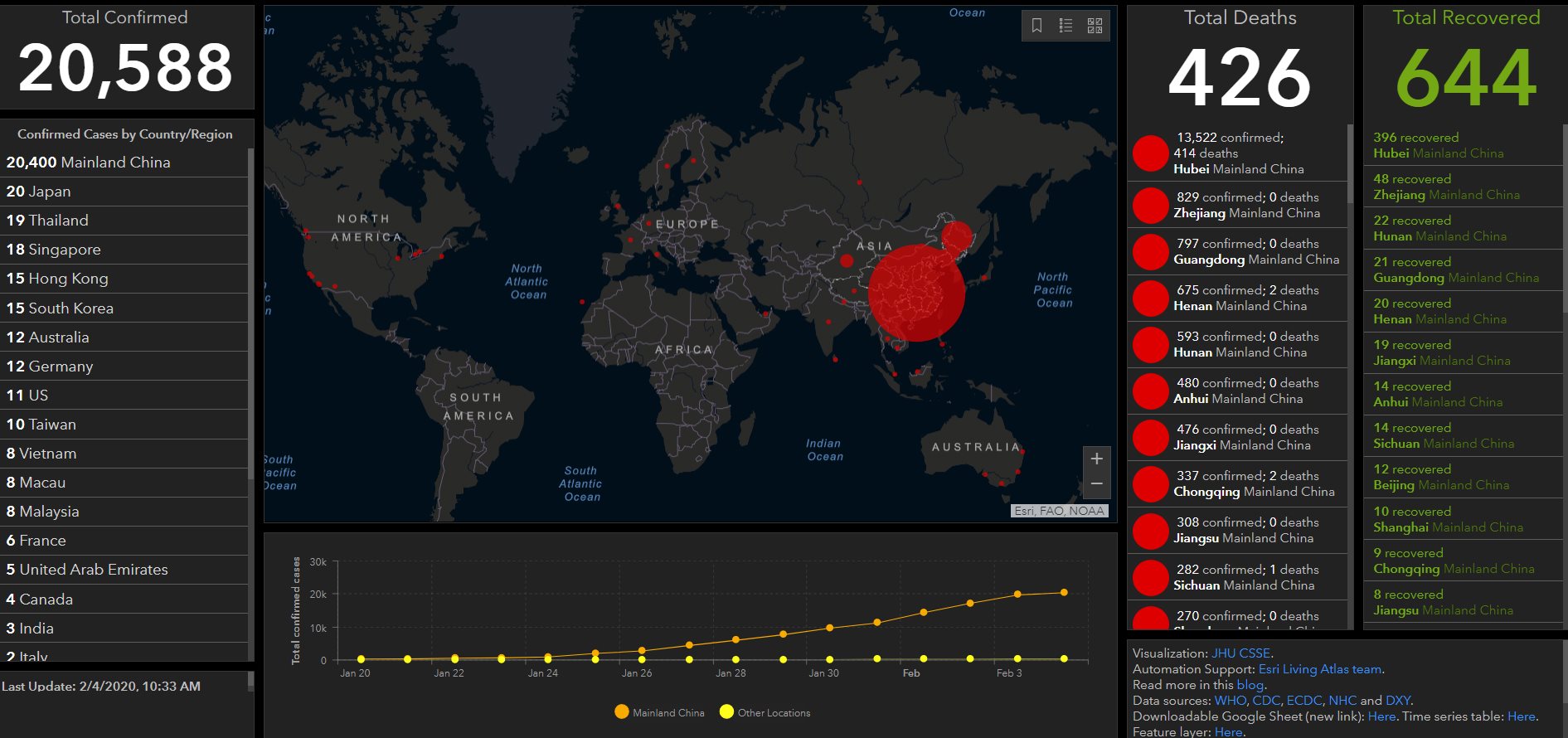Click the red circle beside Hubei
The width and height of the screenshot is (1568, 738).
click(1151, 153)
